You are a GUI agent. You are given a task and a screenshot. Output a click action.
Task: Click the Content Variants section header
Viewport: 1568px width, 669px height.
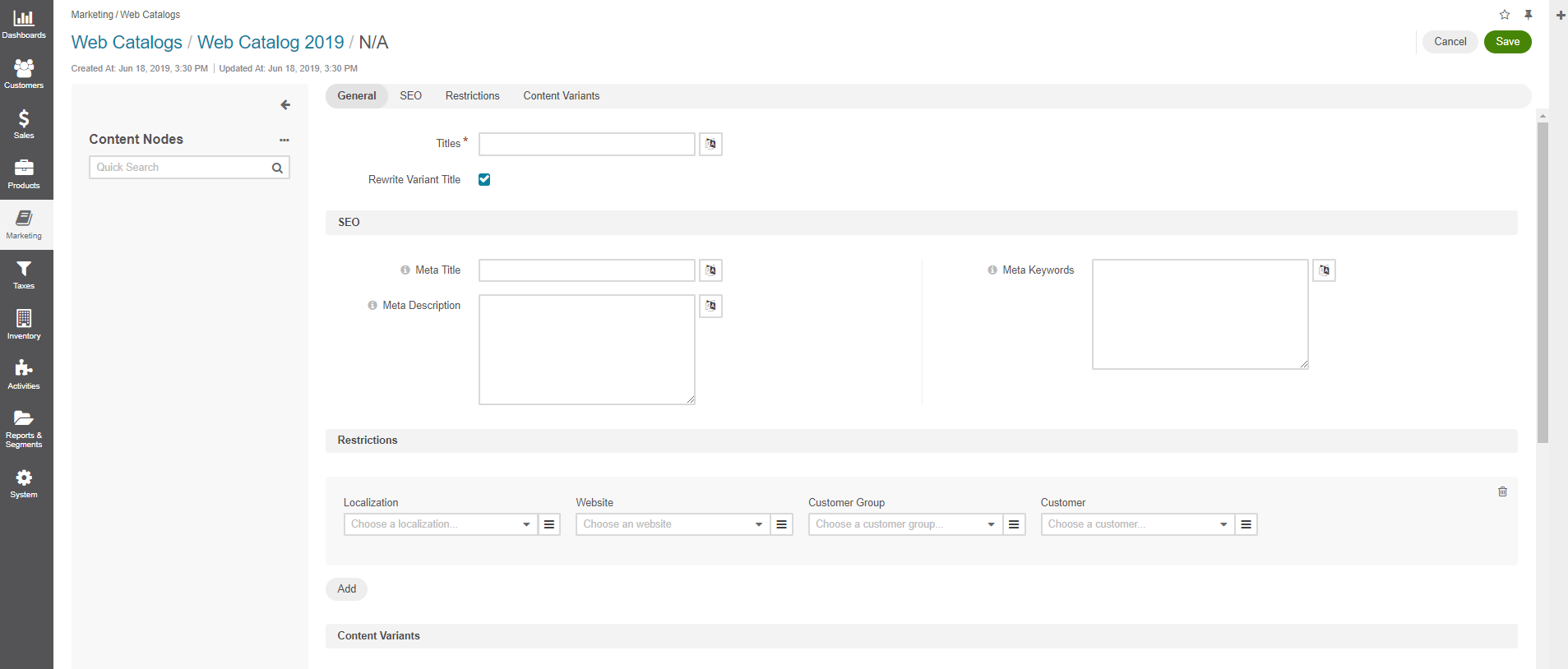coord(922,636)
